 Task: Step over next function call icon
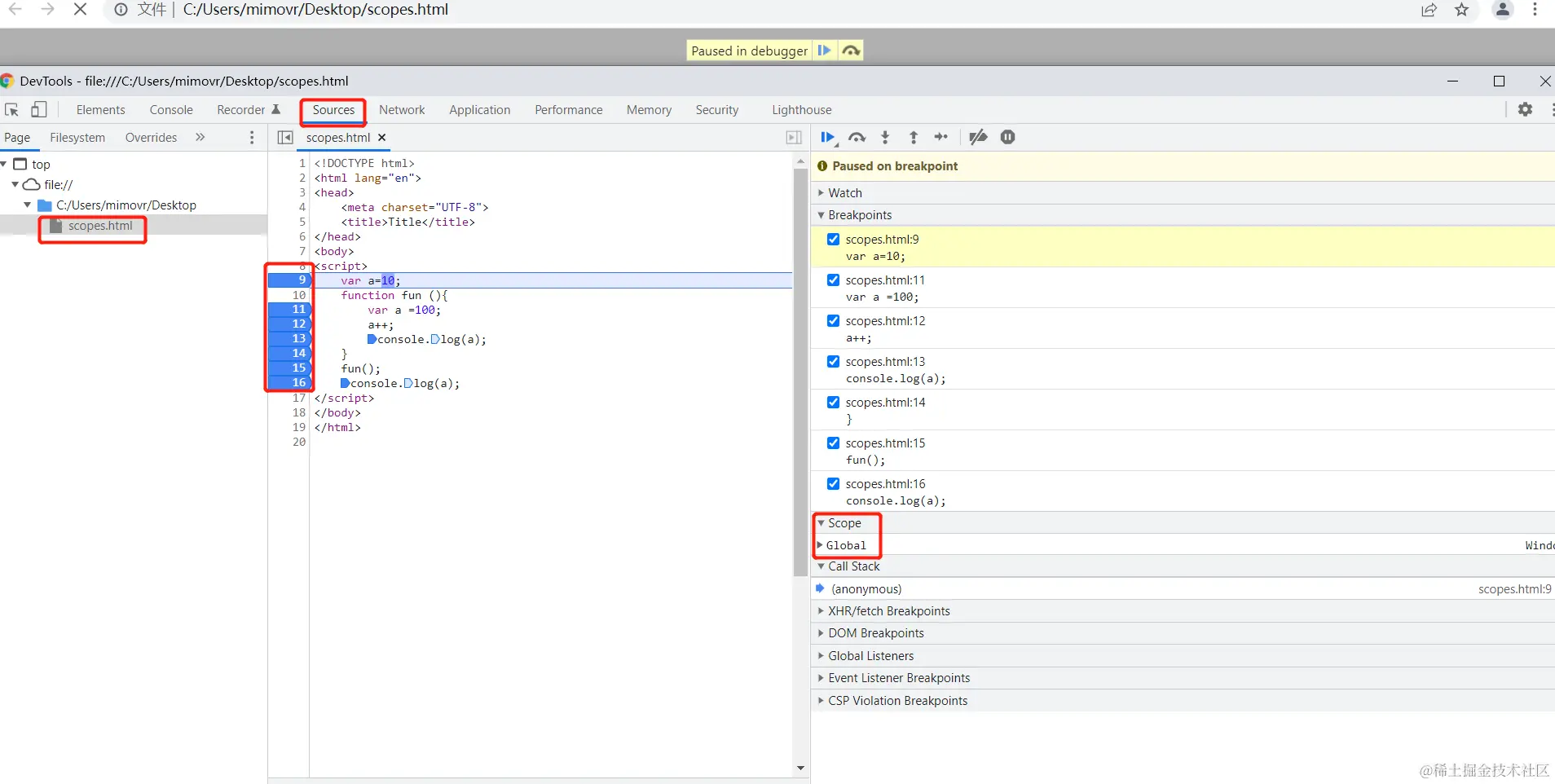[857, 137]
